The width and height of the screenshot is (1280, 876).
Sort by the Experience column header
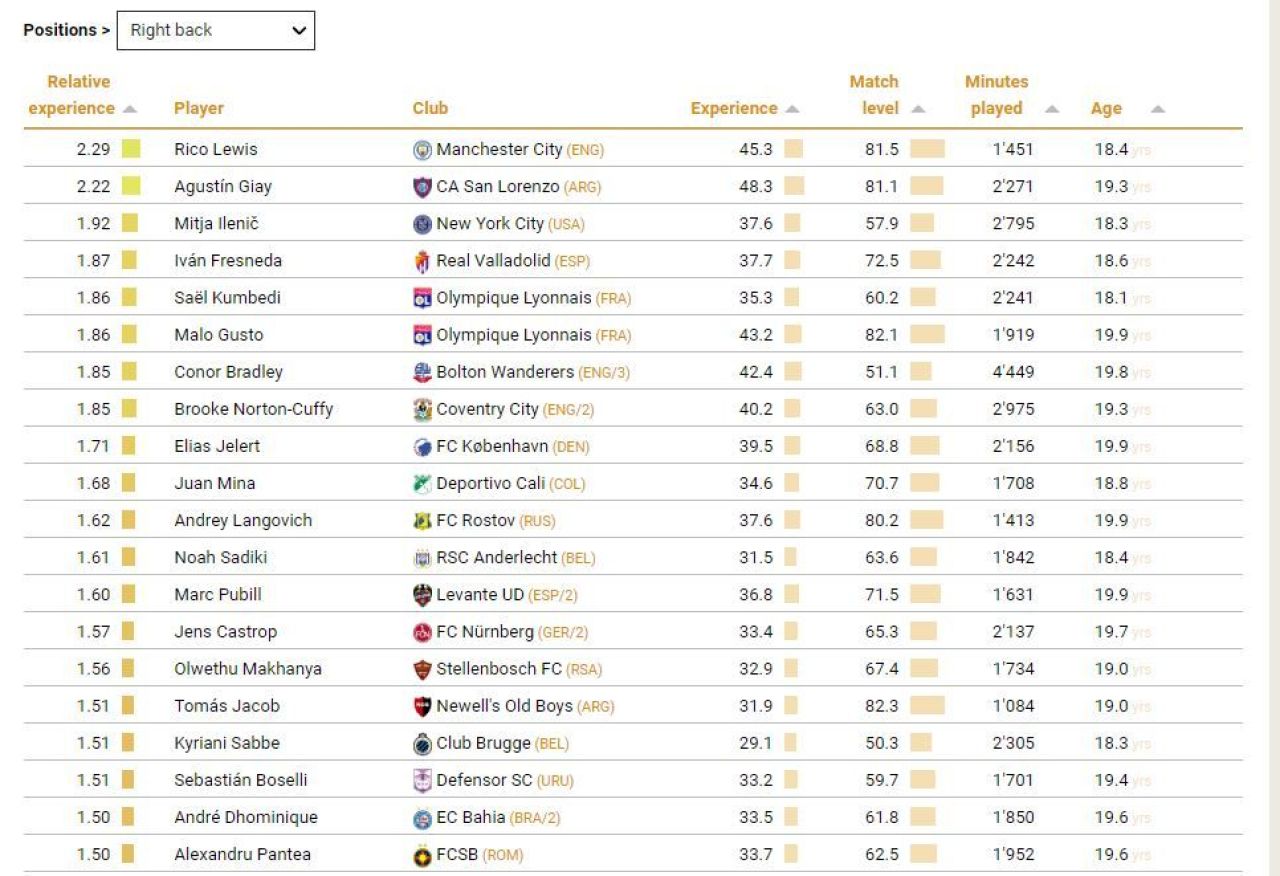(734, 108)
